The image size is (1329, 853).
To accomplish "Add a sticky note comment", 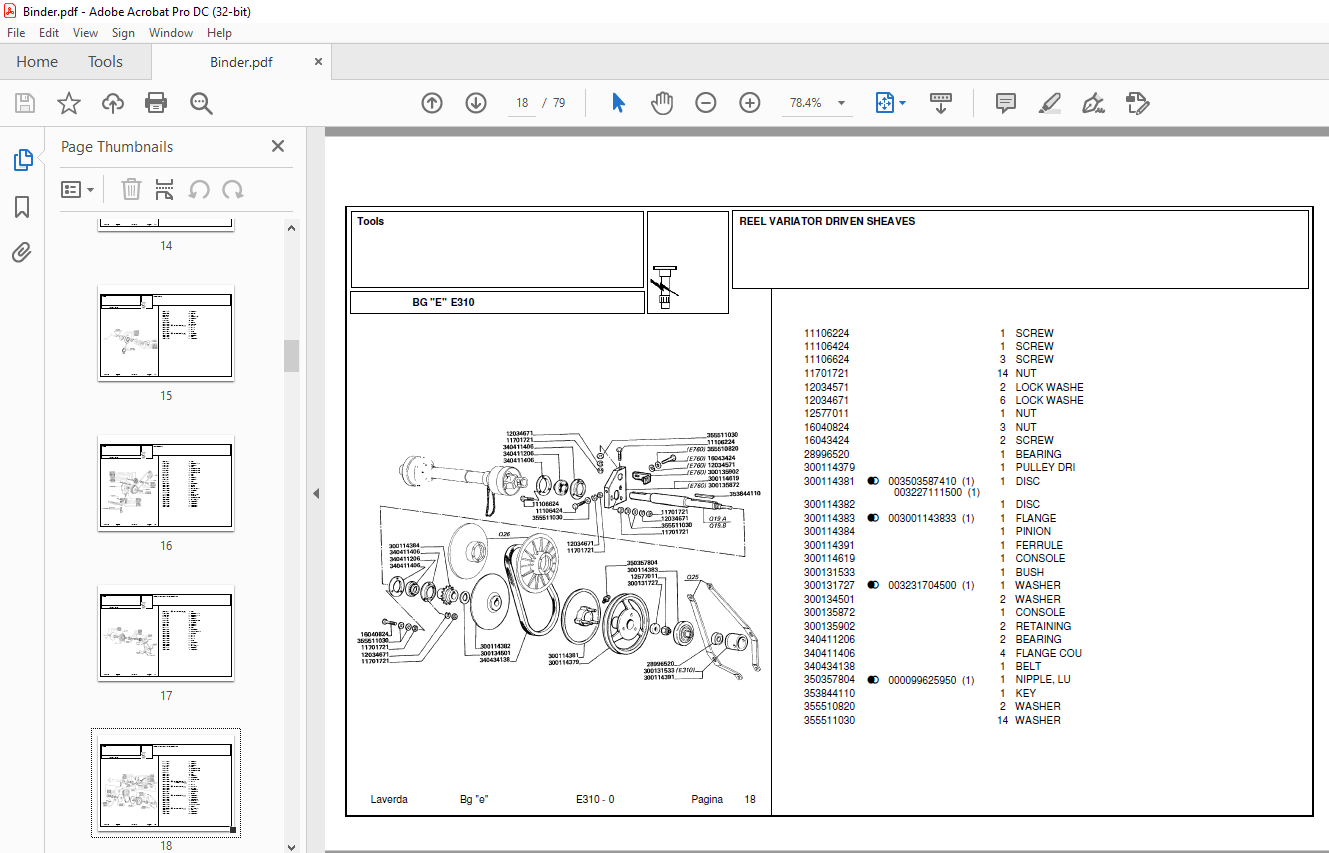I will click(1006, 103).
